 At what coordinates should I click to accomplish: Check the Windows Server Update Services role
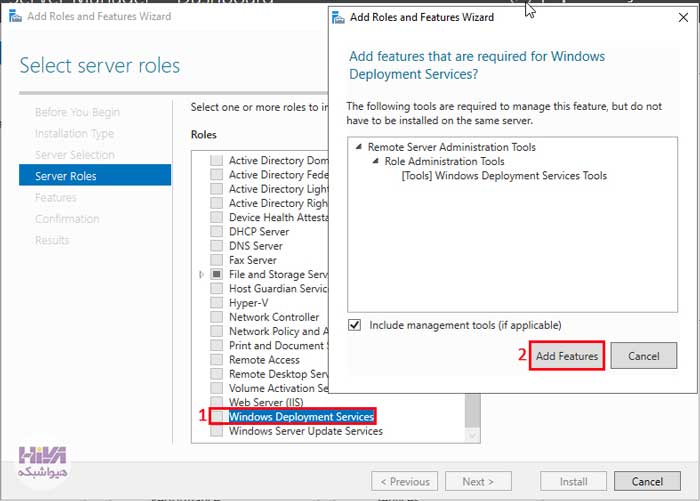(x=217, y=431)
